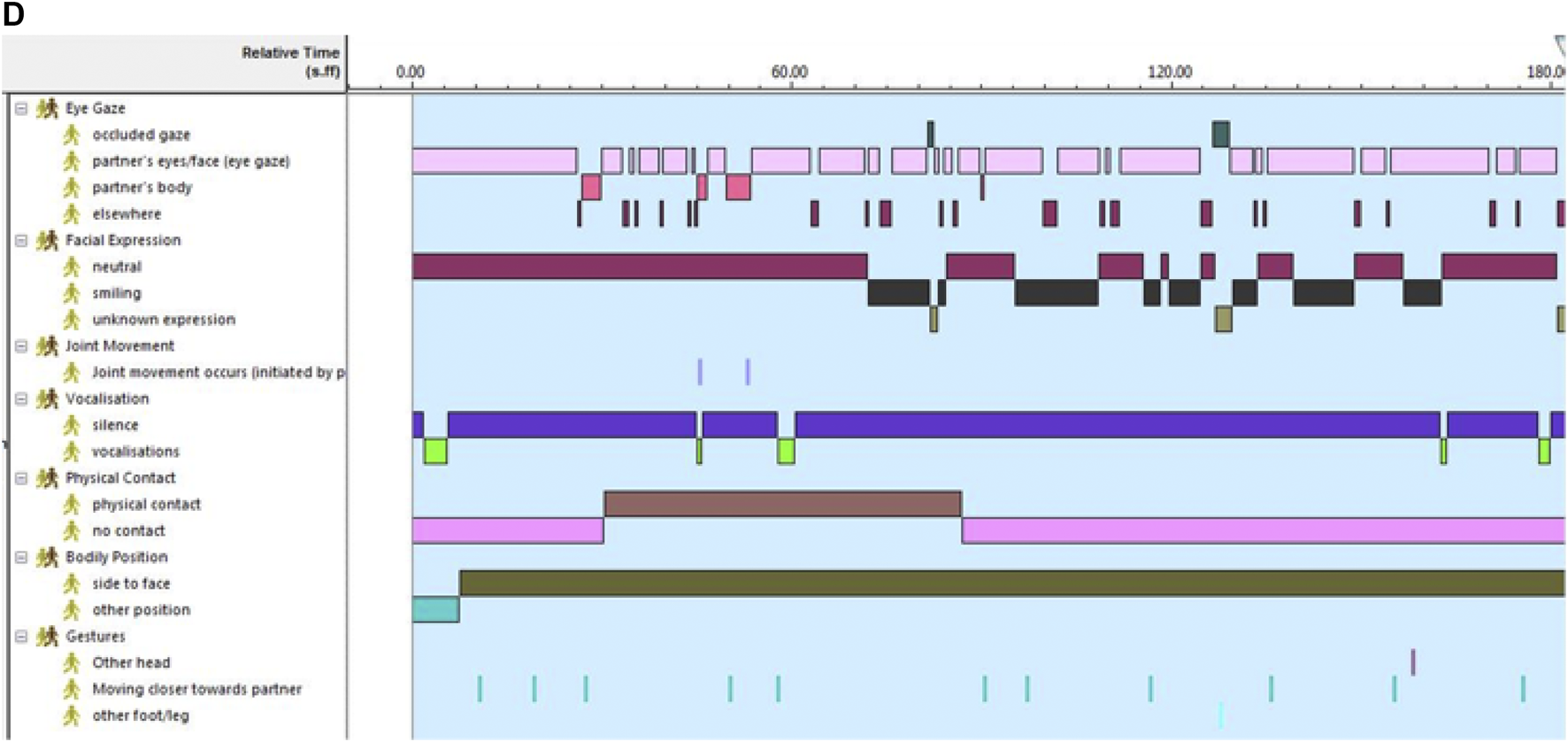
Task: Click the teal other position block
Action: pyautogui.click(x=435, y=610)
